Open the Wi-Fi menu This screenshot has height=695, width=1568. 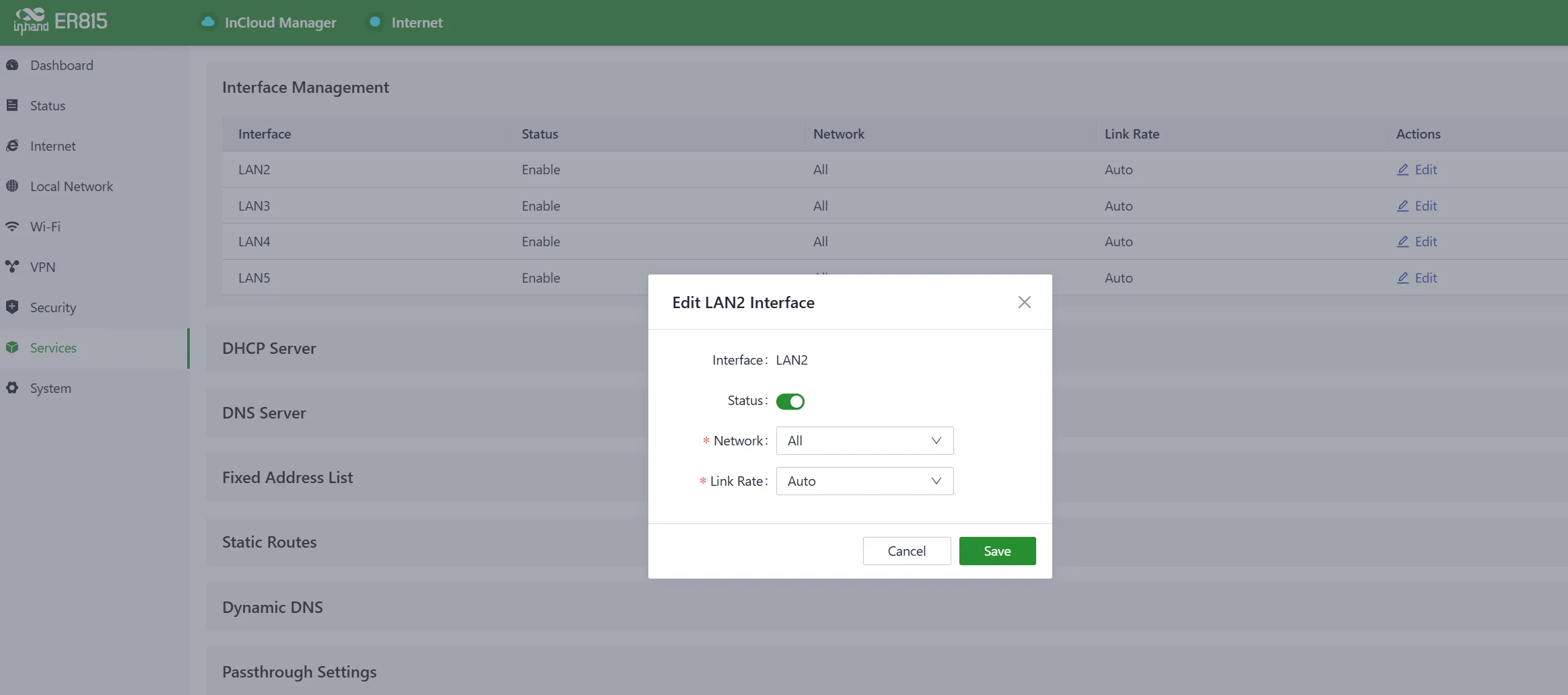(94, 227)
